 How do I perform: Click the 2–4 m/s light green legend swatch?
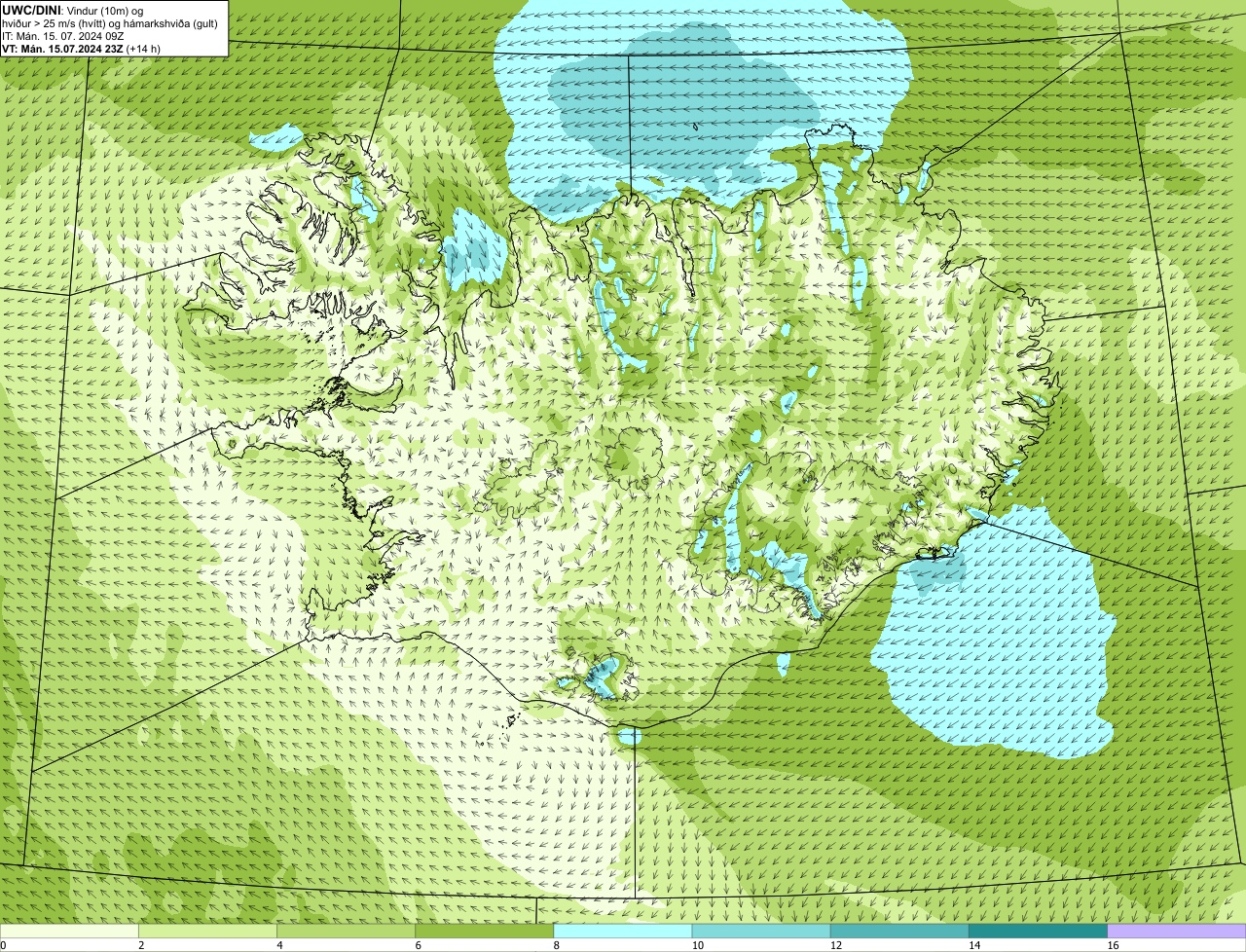click(208, 932)
